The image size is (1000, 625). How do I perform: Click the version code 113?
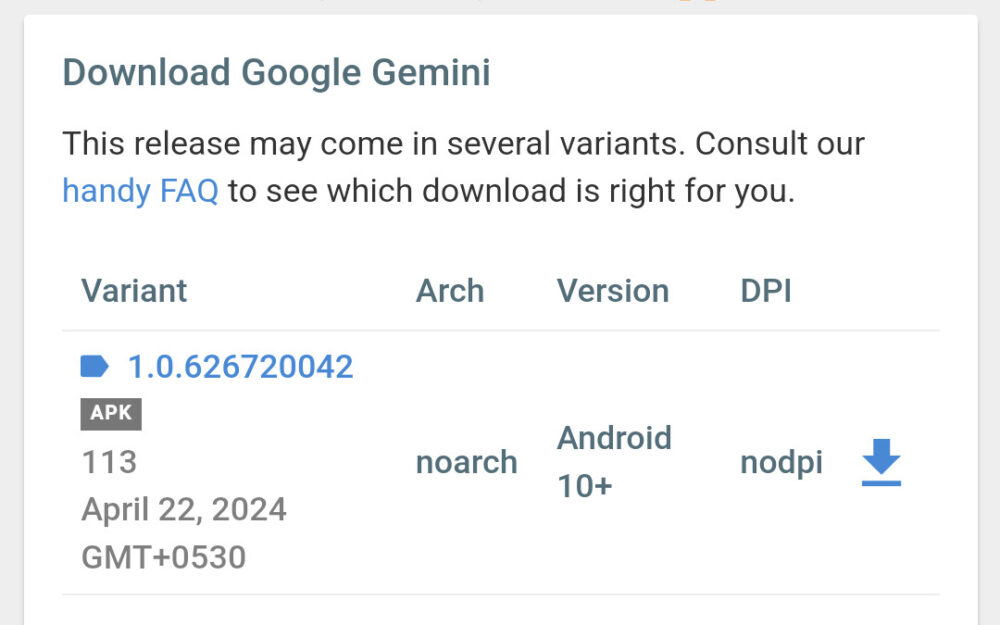tap(109, 462)
